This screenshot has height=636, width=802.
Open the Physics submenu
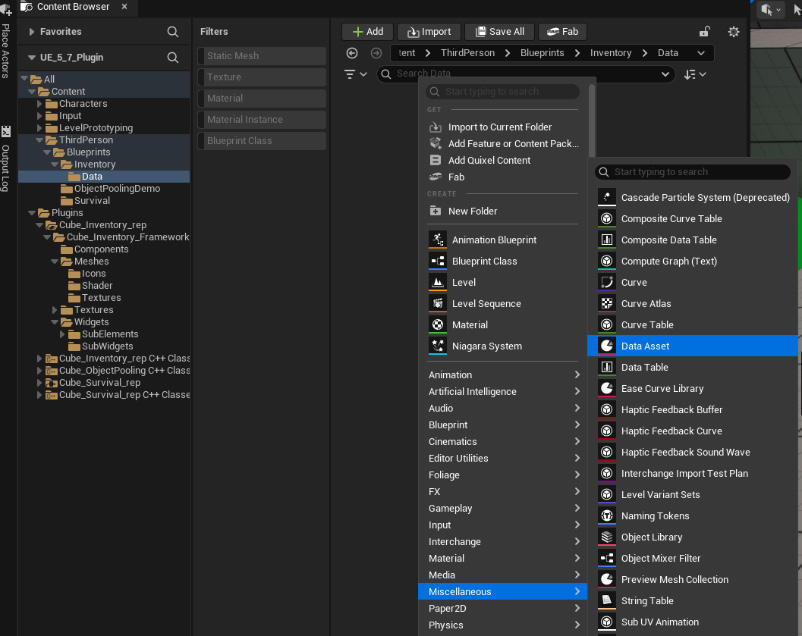coord(502,625)
